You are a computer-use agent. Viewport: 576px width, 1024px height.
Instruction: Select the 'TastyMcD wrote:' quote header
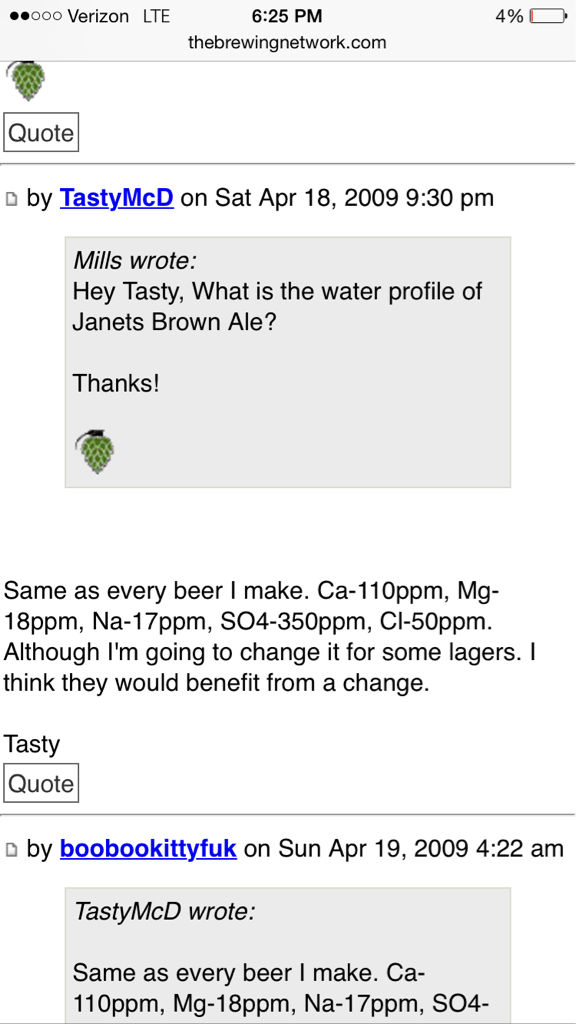click(x=164, y=911)
